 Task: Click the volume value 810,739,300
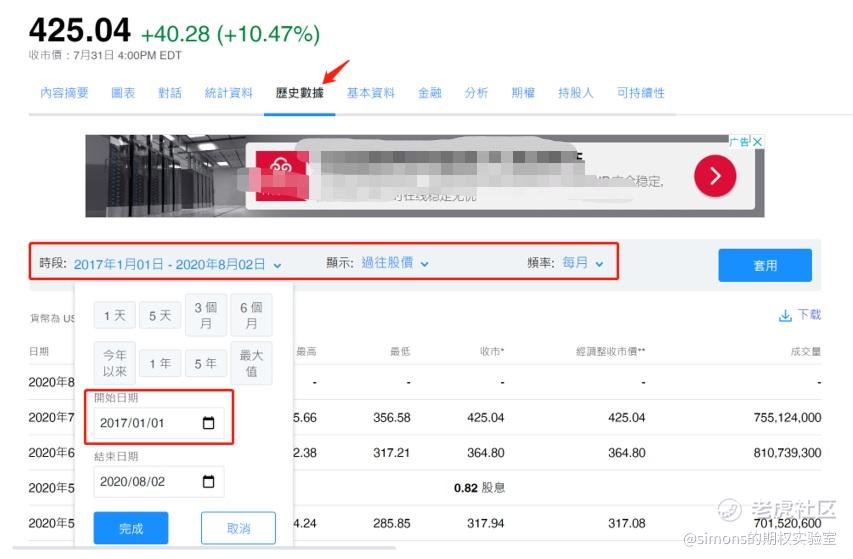(787, 452)
